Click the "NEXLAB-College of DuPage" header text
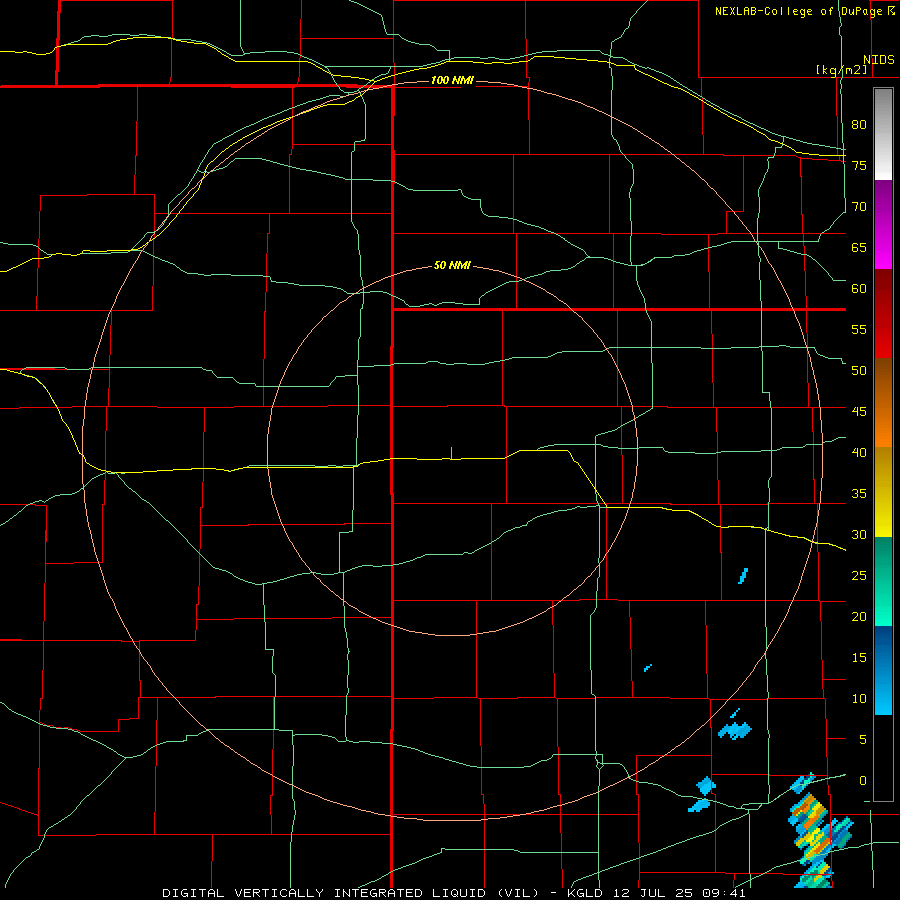Viewport: 900px width, 900px height. [800, 11]
